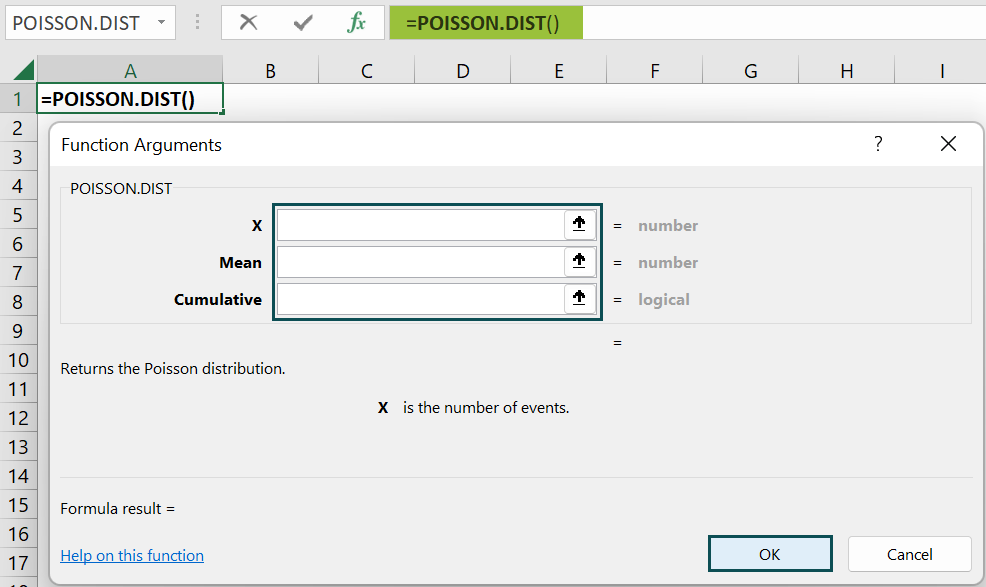Click the 'logical' type hint text

pyautogui.click(x=664, y=299)
